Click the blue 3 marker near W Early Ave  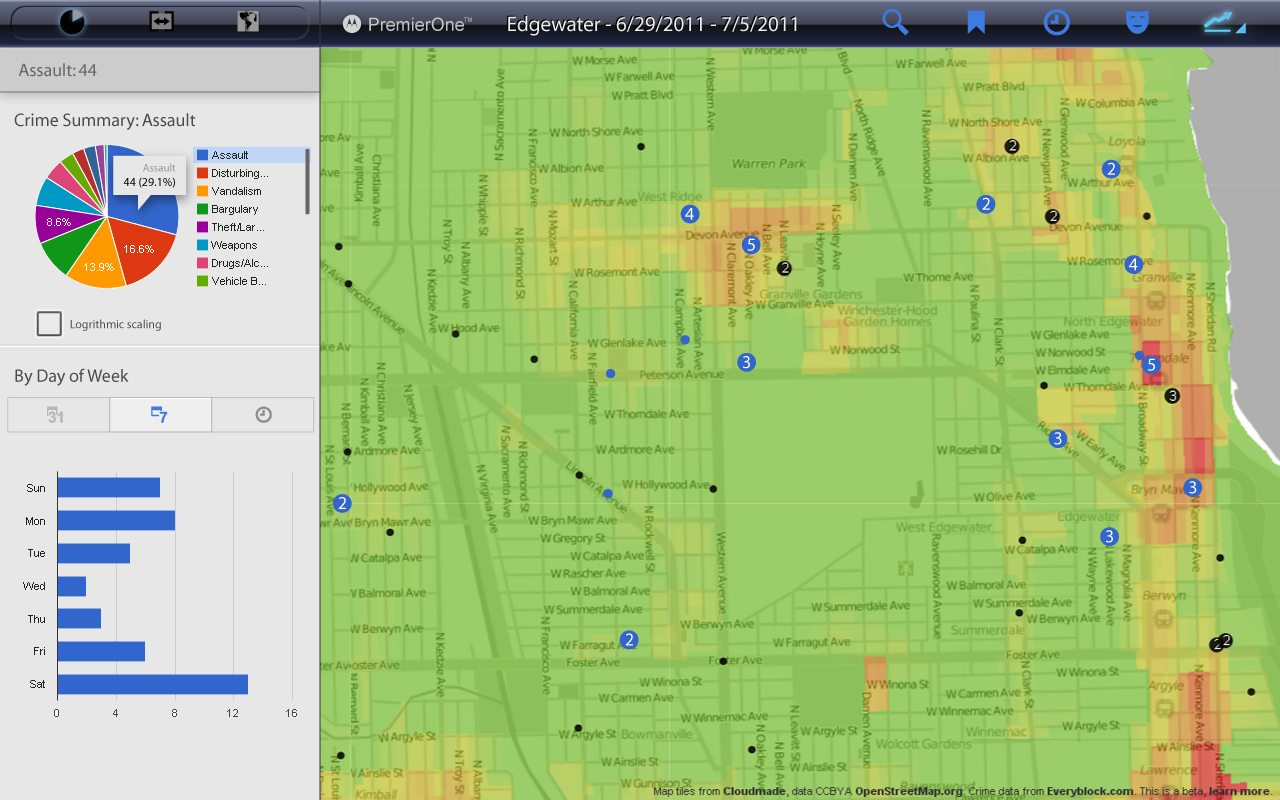[1058, 438]
